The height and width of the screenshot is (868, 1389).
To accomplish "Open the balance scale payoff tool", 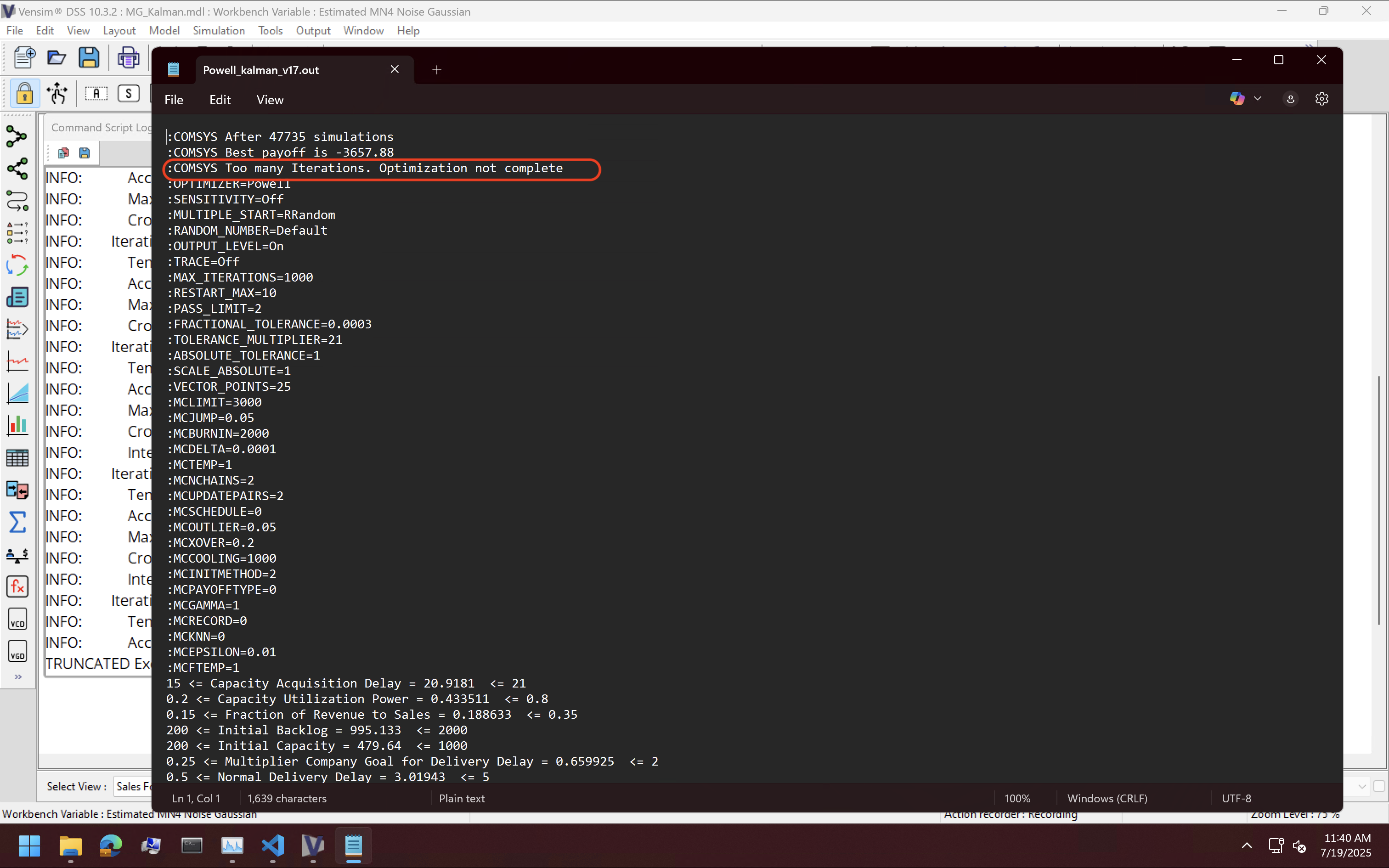I will 17,555.
